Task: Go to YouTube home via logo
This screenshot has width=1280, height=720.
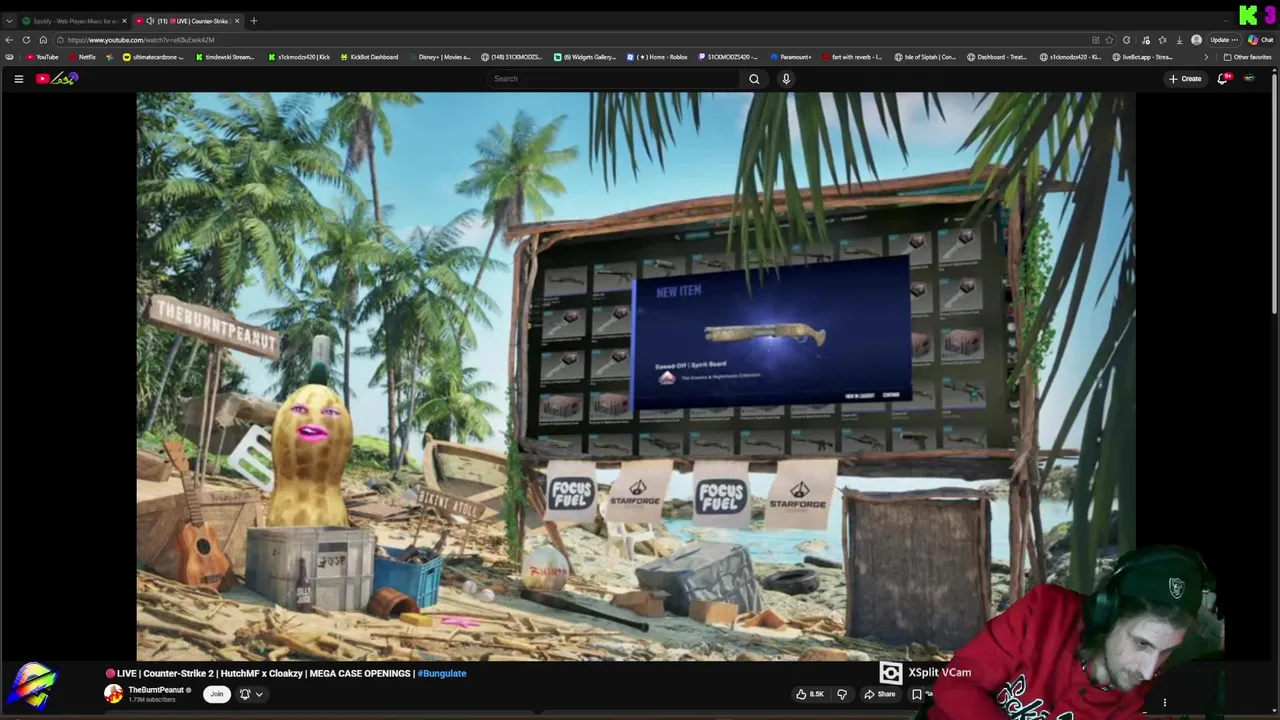Action: (x=57, y=79)
